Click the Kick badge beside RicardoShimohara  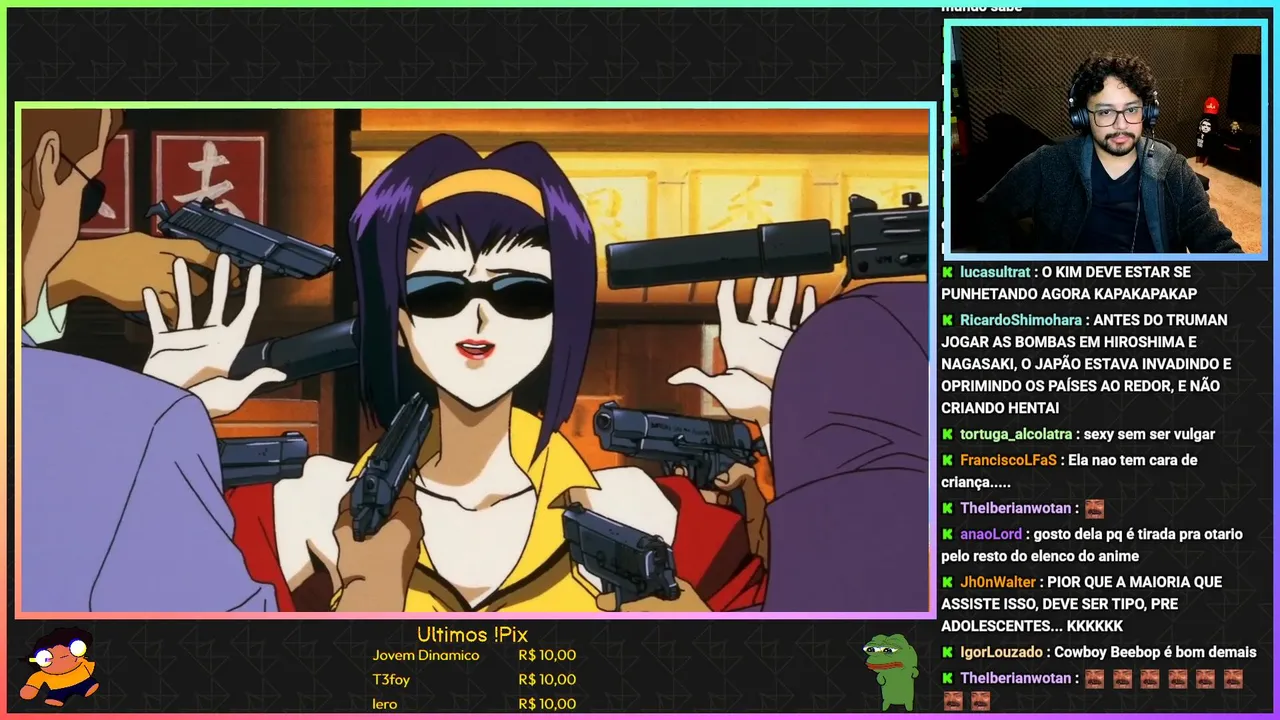pyautogui.click(x=948, y=320)
